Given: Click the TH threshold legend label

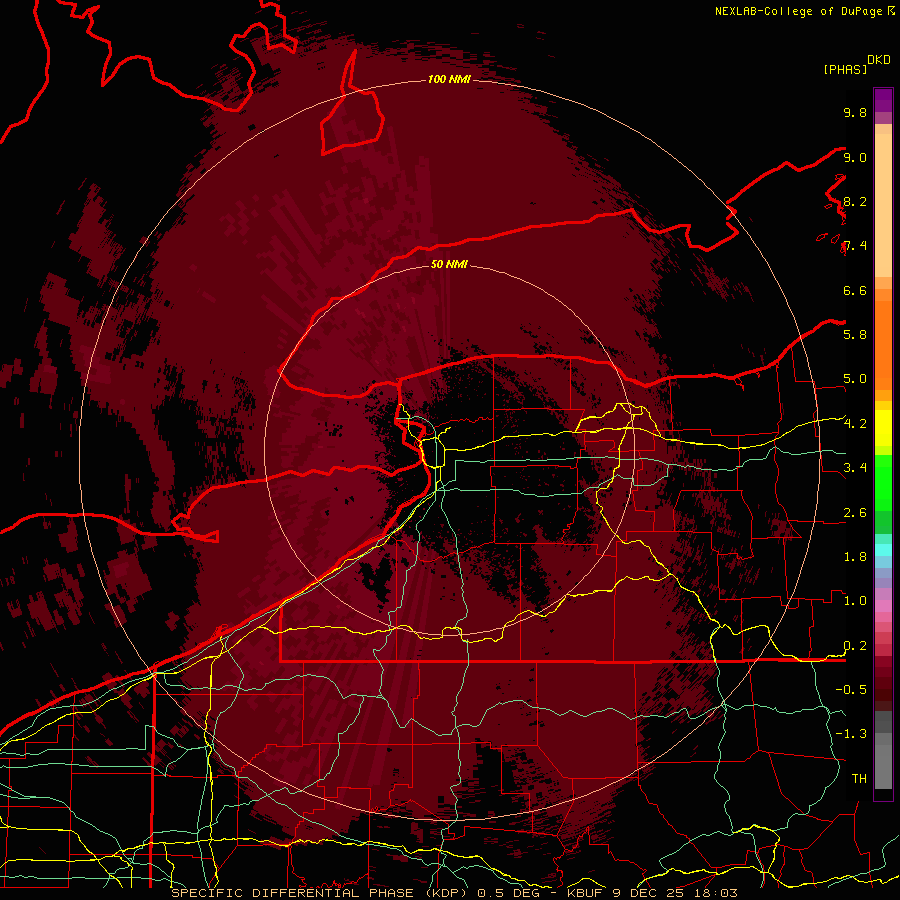Looking at the screenshot, I should (859, 778).
